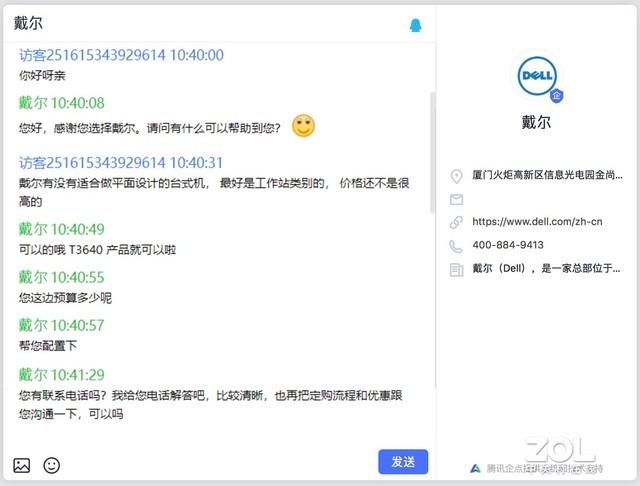Click the location pin icon
The width and height of the screenshot is (640, 486).
click(x=456, y=176)
